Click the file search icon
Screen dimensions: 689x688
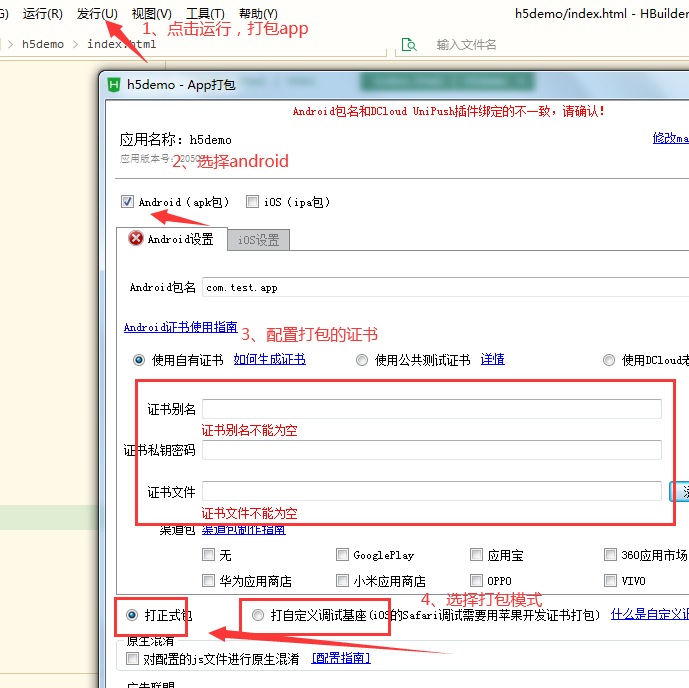click(x=409, y=45)
